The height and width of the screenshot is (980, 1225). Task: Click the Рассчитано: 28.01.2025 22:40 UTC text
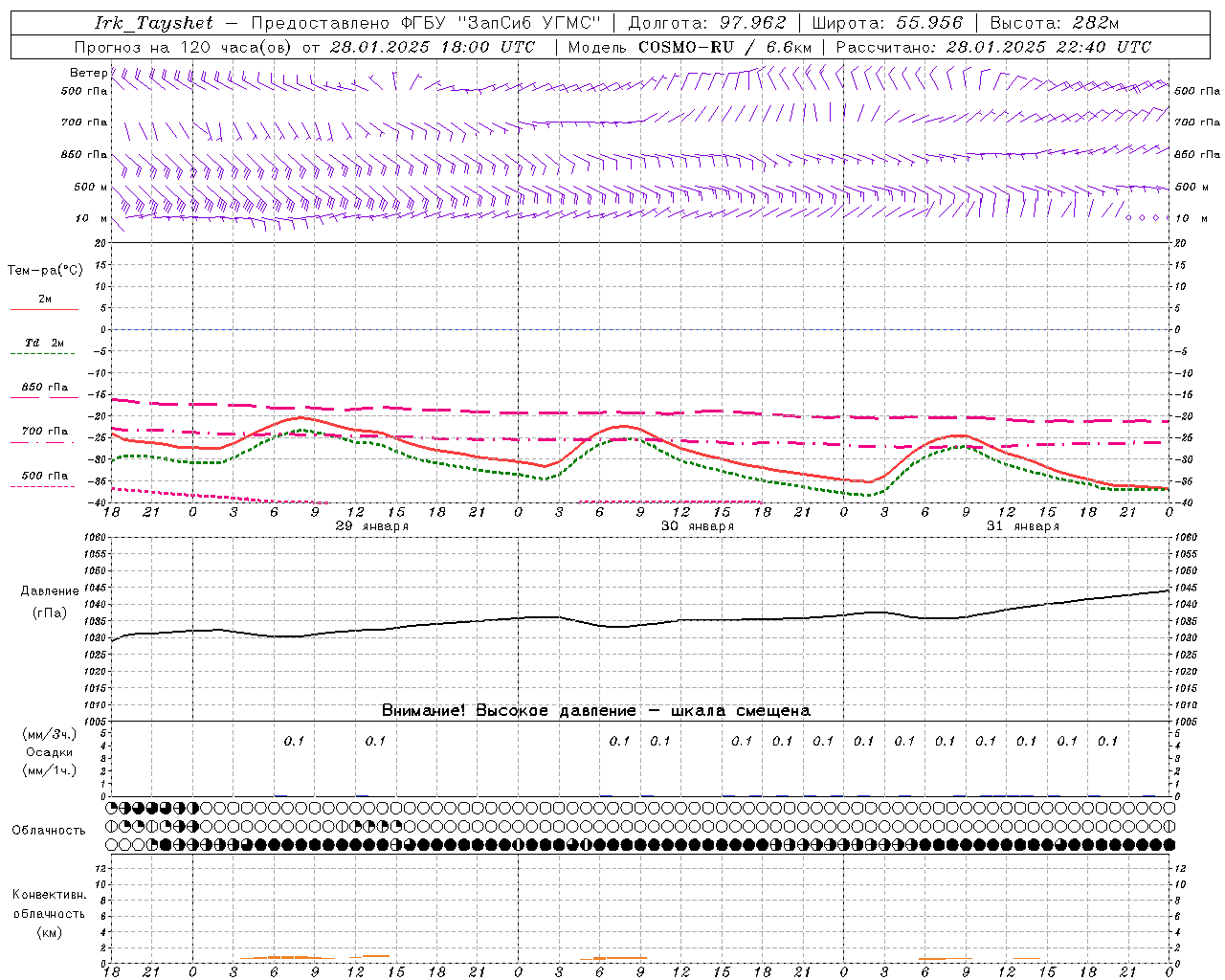993,47
